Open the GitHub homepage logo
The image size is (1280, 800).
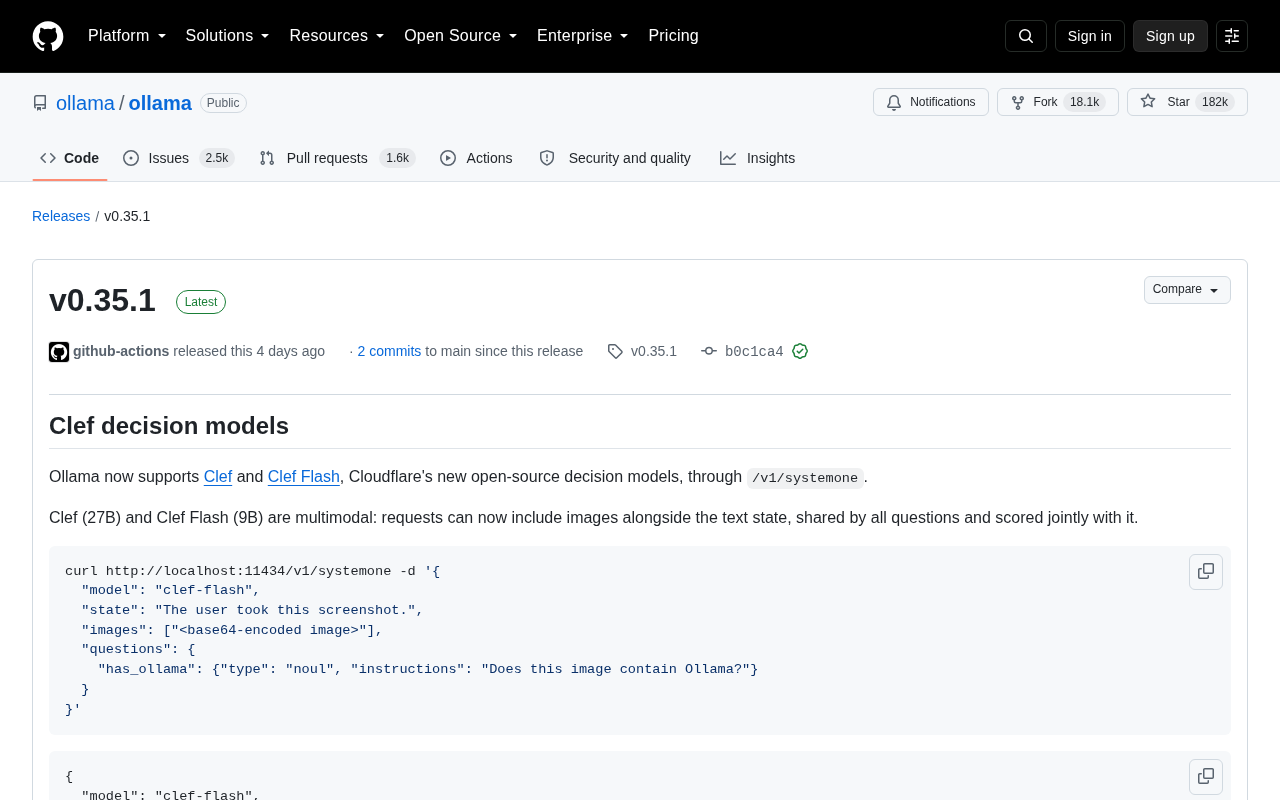tap(48, 36)
